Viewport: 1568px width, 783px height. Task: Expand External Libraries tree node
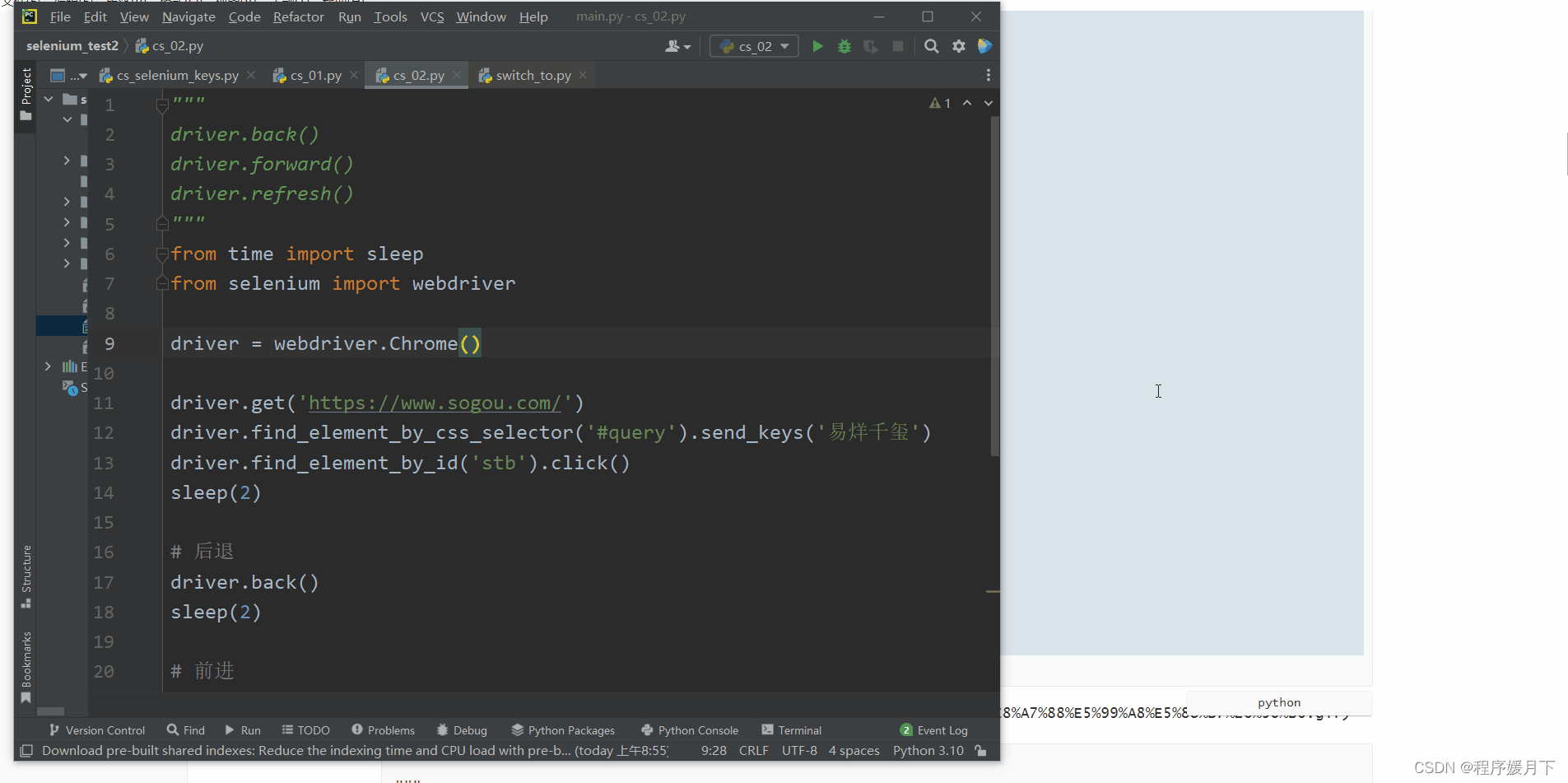48,366
